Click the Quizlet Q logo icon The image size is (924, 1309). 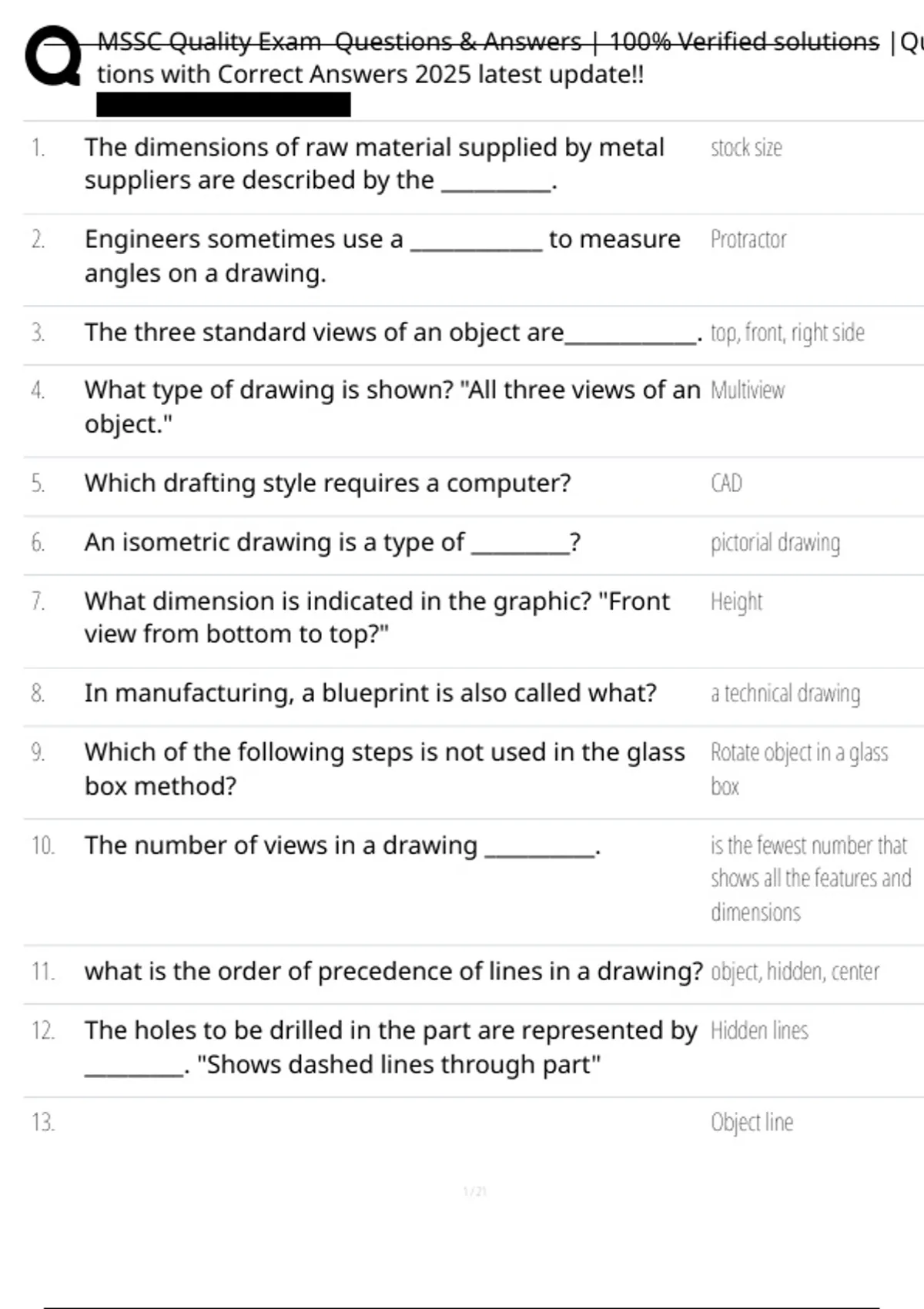52,56
